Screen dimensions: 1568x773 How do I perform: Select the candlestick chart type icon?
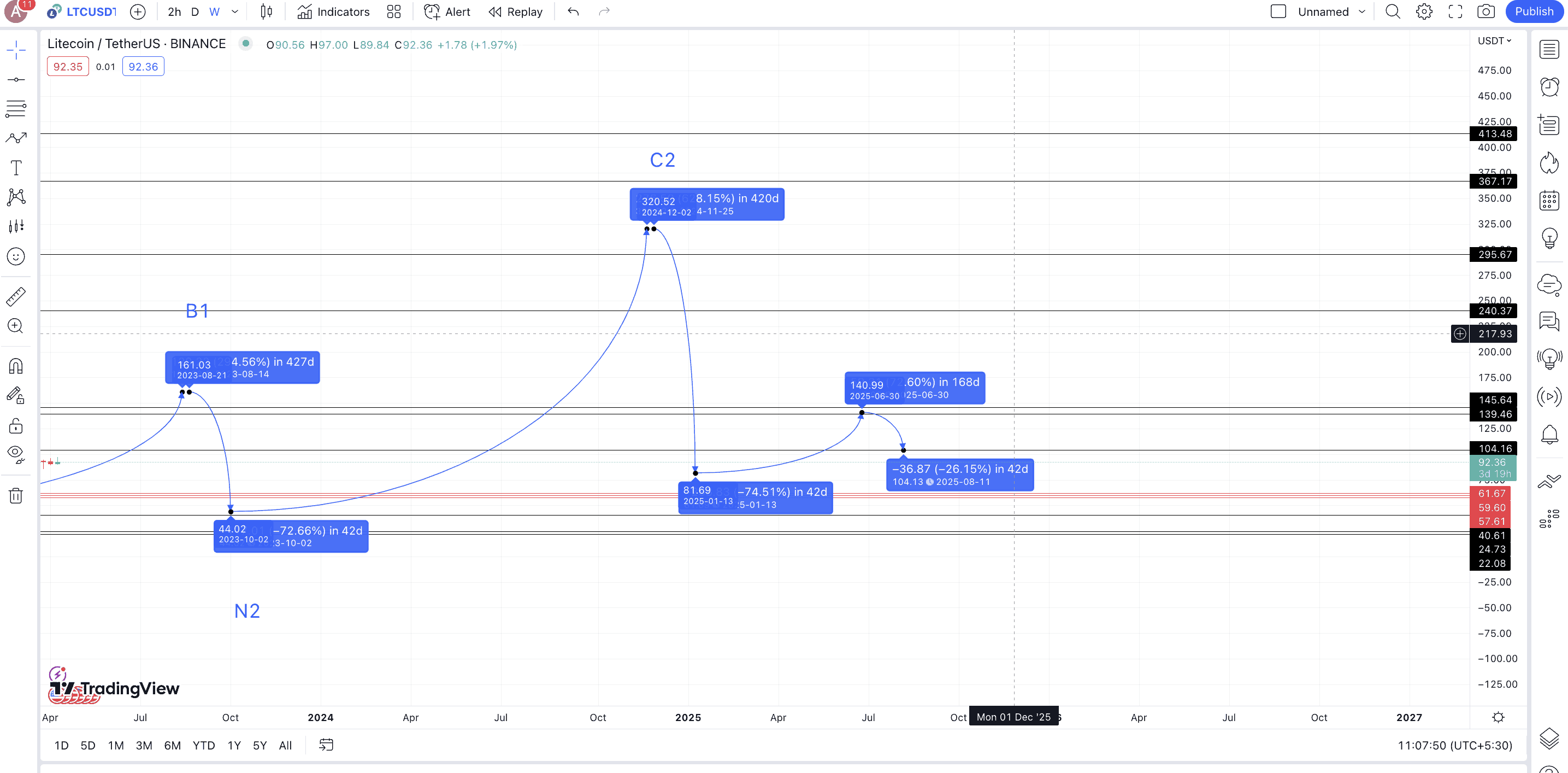(266, 11)
